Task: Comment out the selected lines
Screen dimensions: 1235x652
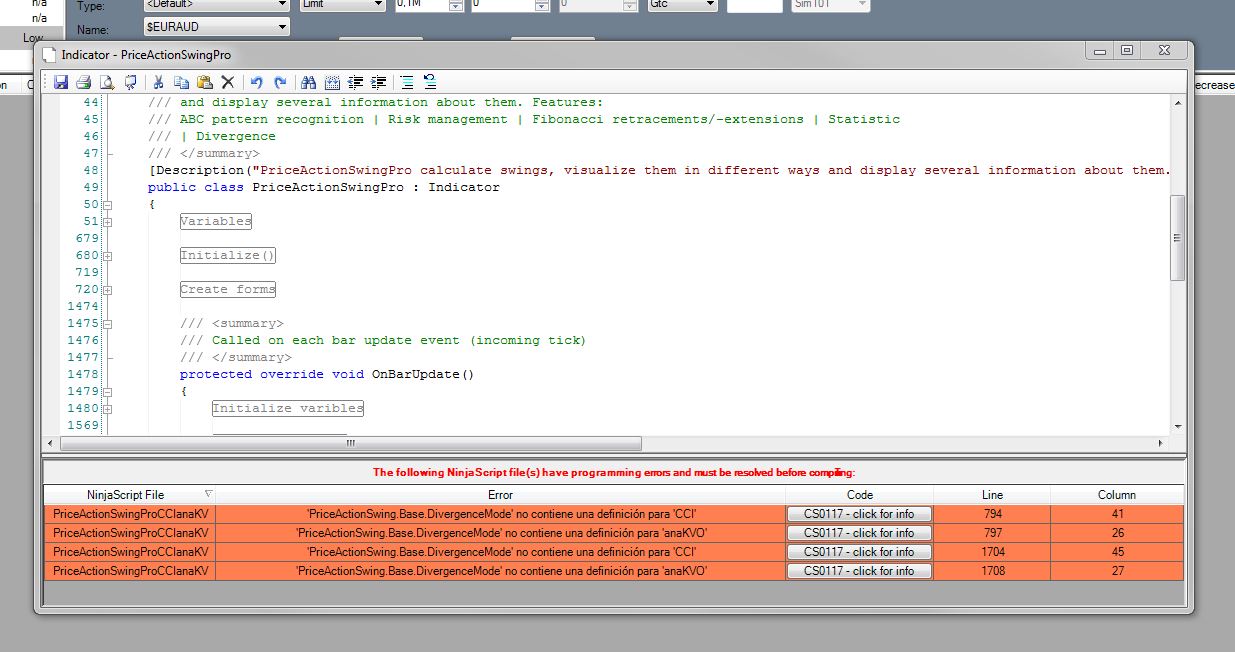Action: (407, 82)
